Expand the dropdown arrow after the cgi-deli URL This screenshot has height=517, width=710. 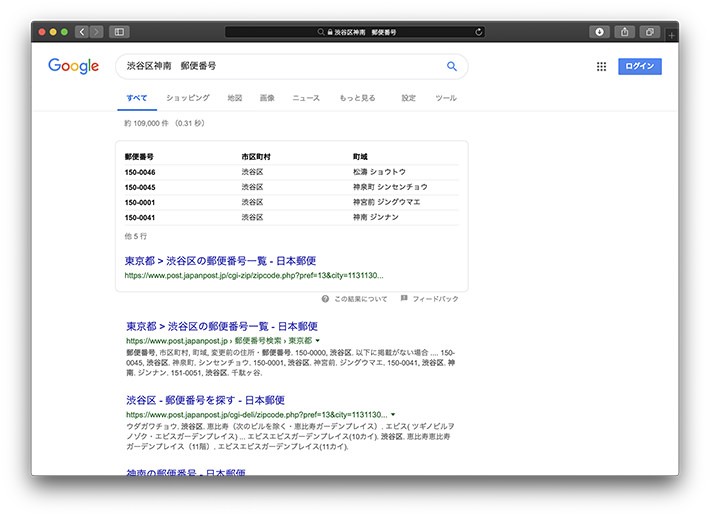click(393, 415)
